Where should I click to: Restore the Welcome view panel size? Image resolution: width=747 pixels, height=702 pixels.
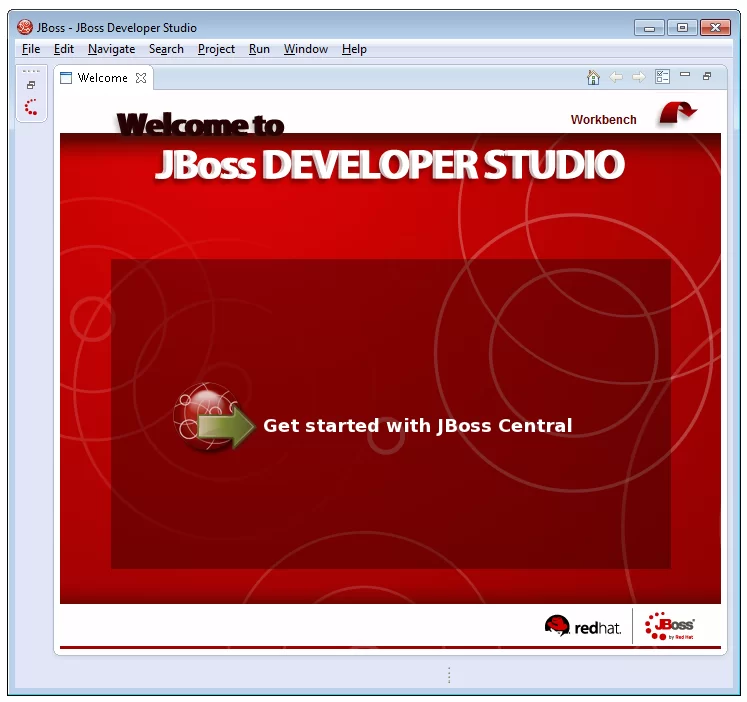click(x=707, y=76)
